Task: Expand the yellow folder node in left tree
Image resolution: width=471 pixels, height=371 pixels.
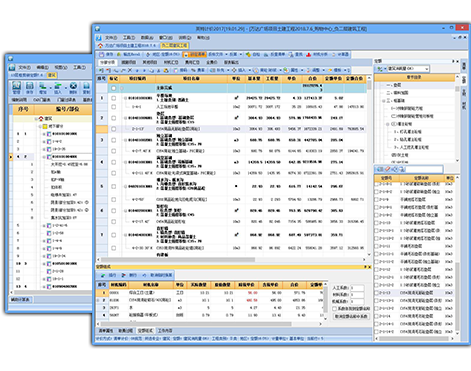Action: coord(40,126)
